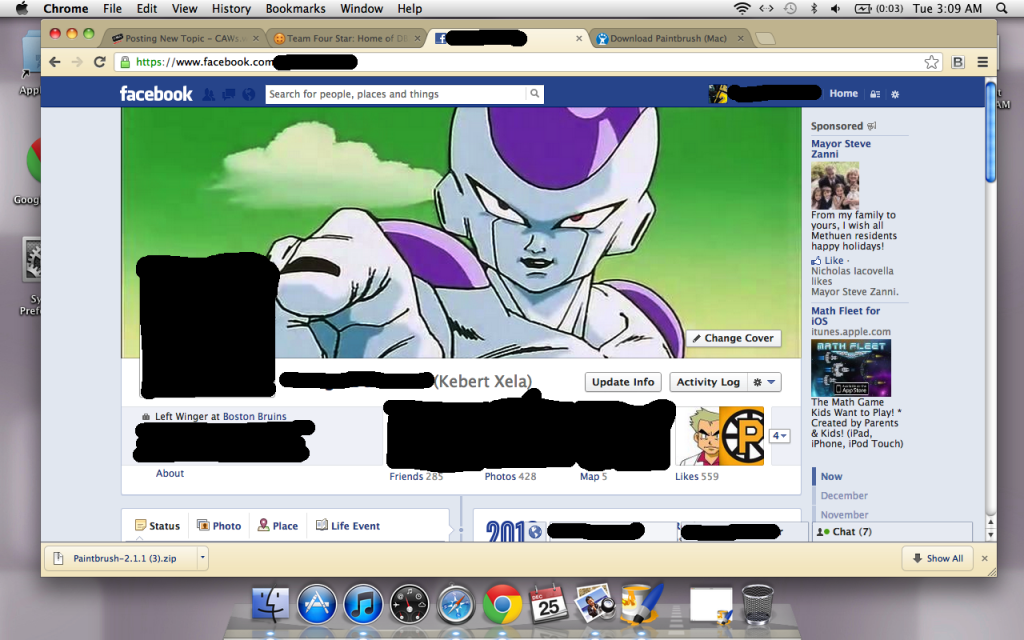Open the Chrome menu in the menu bar

click(65, 8)
